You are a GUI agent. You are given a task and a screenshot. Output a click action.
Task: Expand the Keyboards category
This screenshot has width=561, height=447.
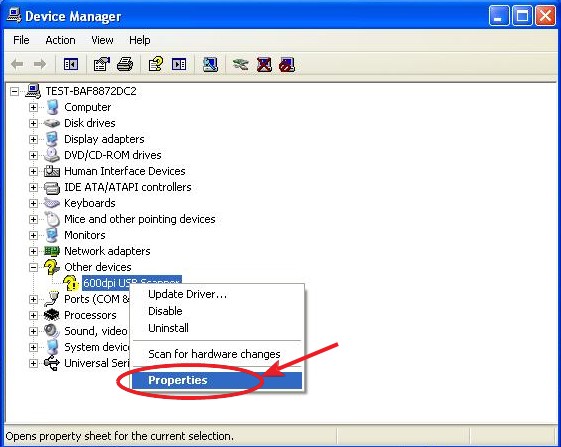tap(33, 203)
